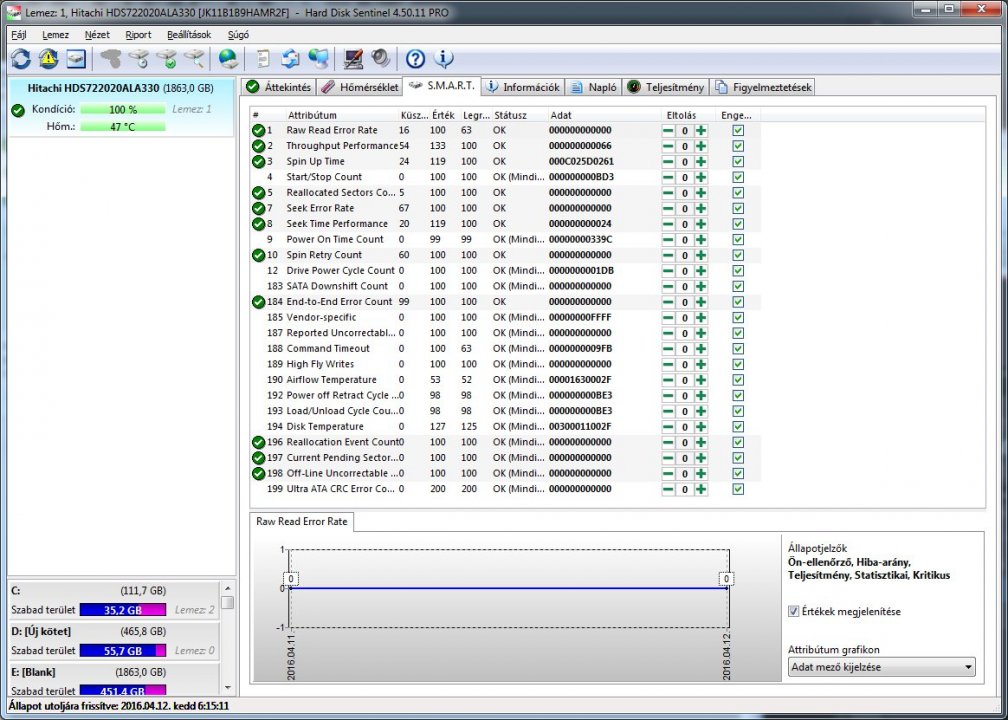Click the grayed-out cloud-shaped toolbar icon
The width and height of the screenshot is (1008, 720).
coord(111,59)
